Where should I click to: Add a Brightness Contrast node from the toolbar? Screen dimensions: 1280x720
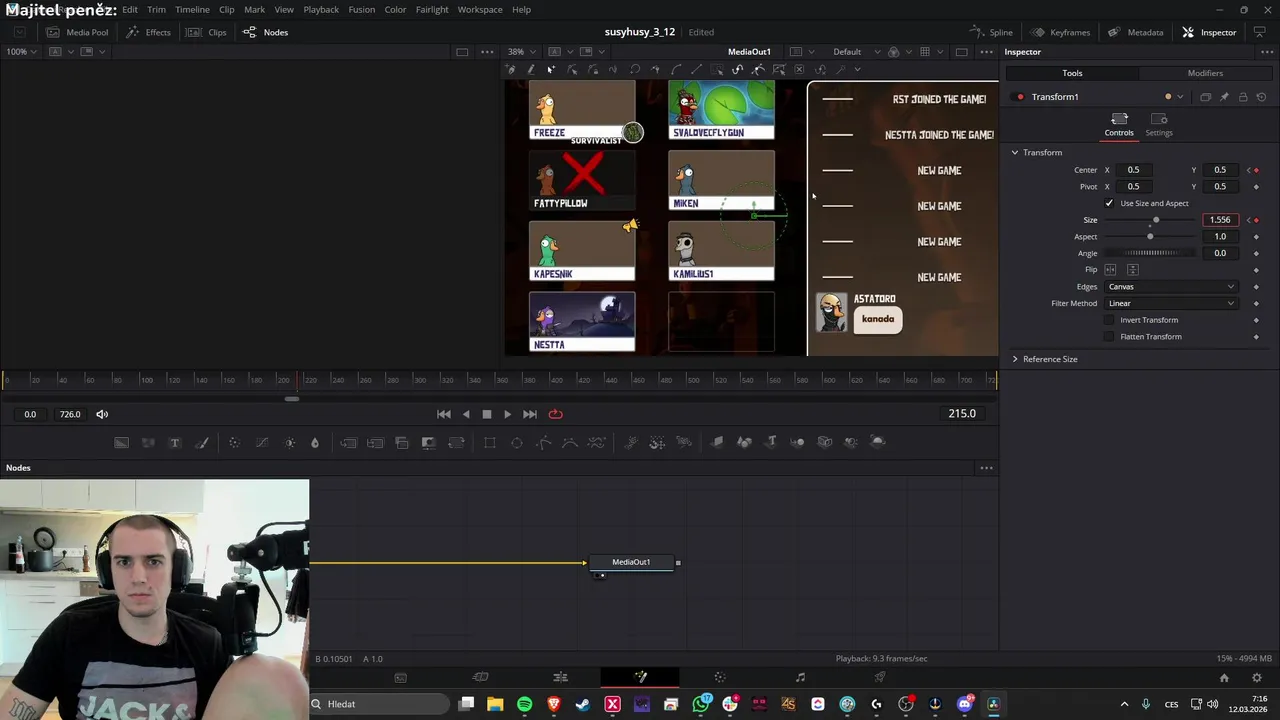coord(290,442)
